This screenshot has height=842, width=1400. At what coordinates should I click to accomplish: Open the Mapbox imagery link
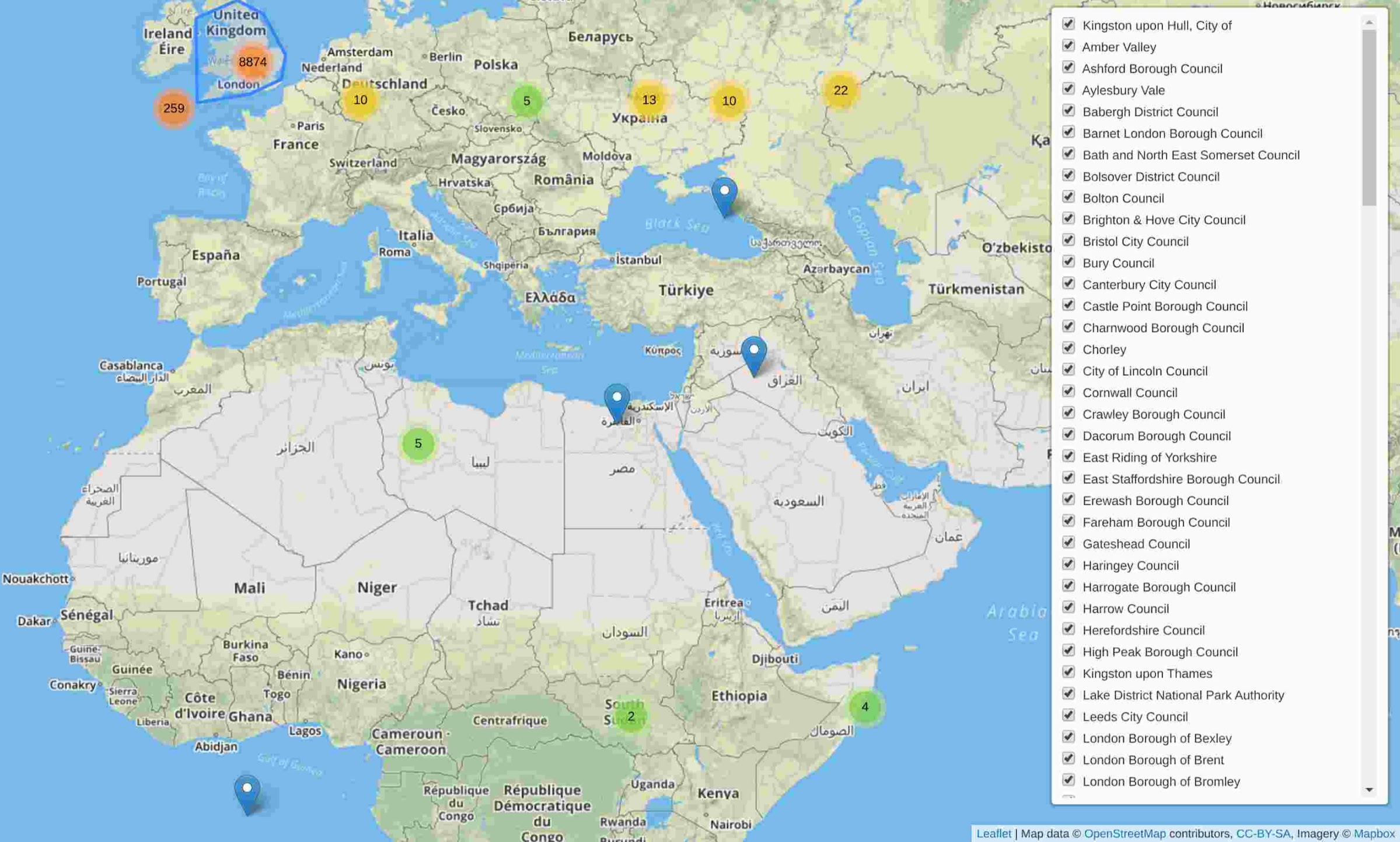tap(1374, 834)
